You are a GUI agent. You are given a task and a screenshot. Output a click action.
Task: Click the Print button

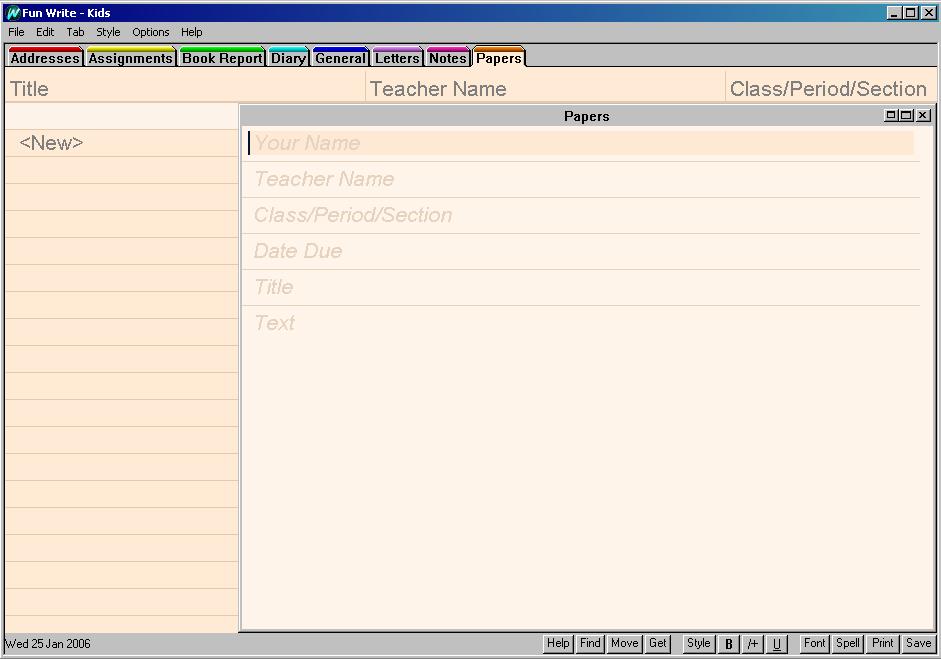click(883, 643)
